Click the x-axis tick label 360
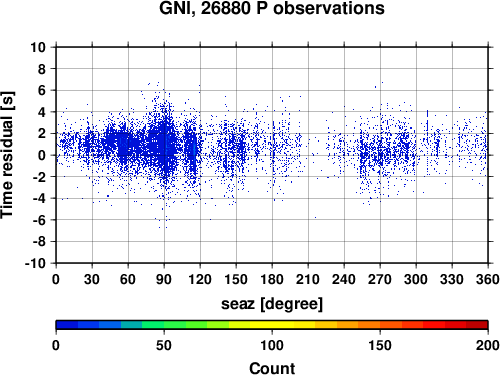The image size is (500, 375). (488, 279)
